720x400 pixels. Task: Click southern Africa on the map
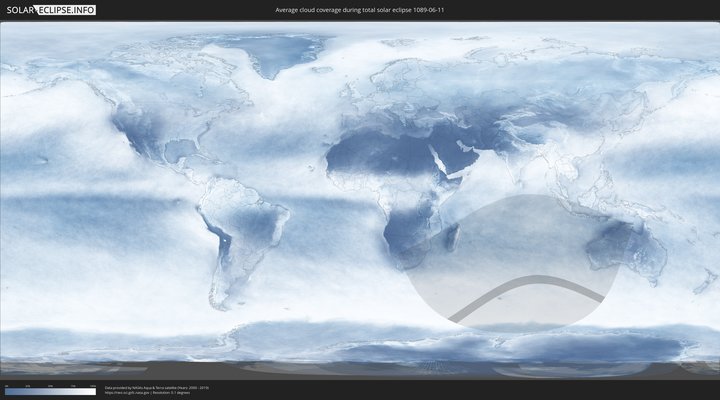pyautogui.click(x=405, y=240)
